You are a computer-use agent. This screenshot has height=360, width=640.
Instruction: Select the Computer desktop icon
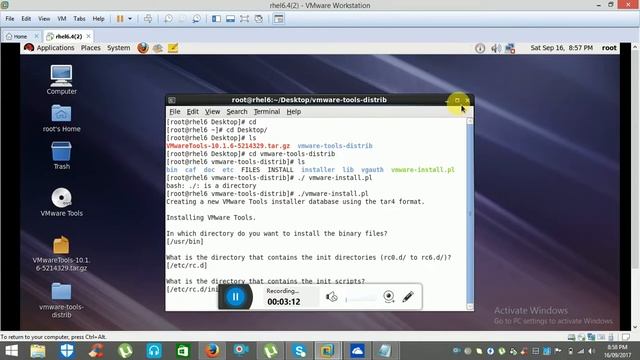click(x=61, y=80)
